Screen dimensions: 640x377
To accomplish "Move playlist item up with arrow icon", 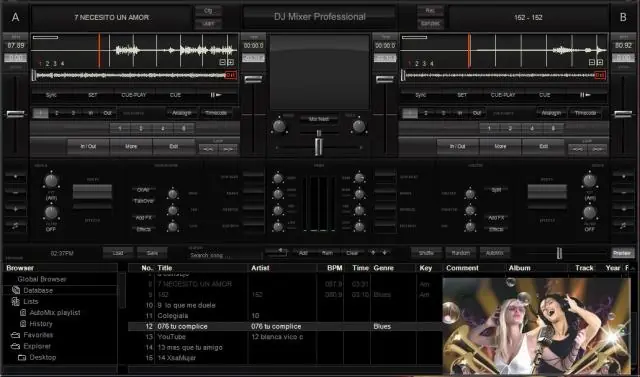I will point(373,253).
